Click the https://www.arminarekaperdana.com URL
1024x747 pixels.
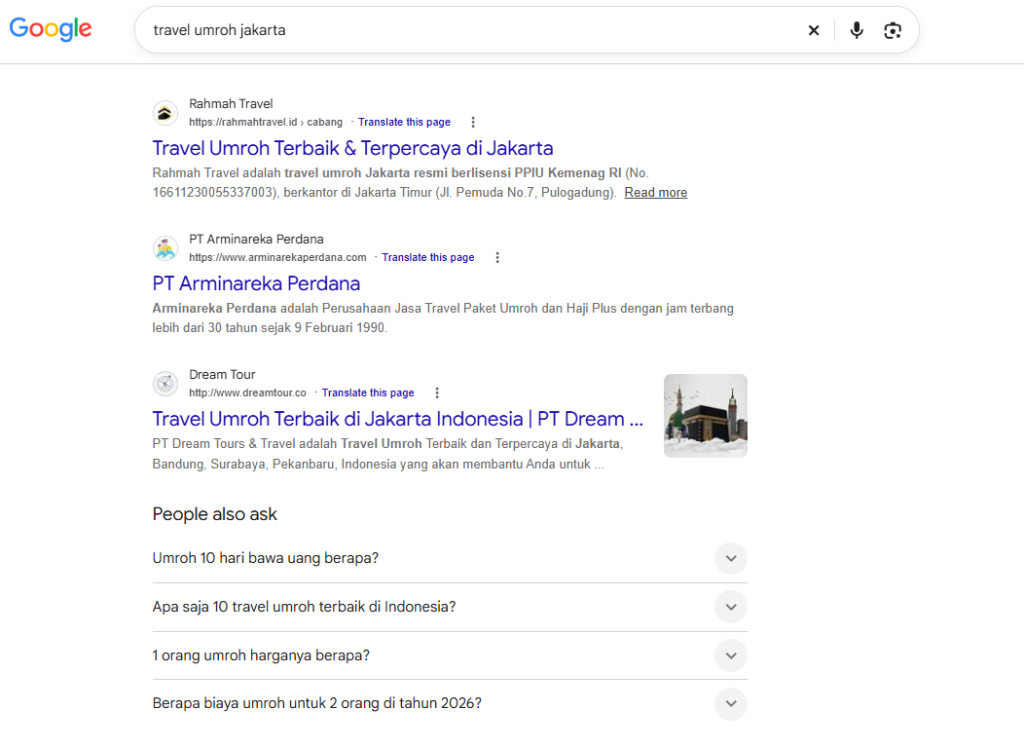(x=278, y=257)
